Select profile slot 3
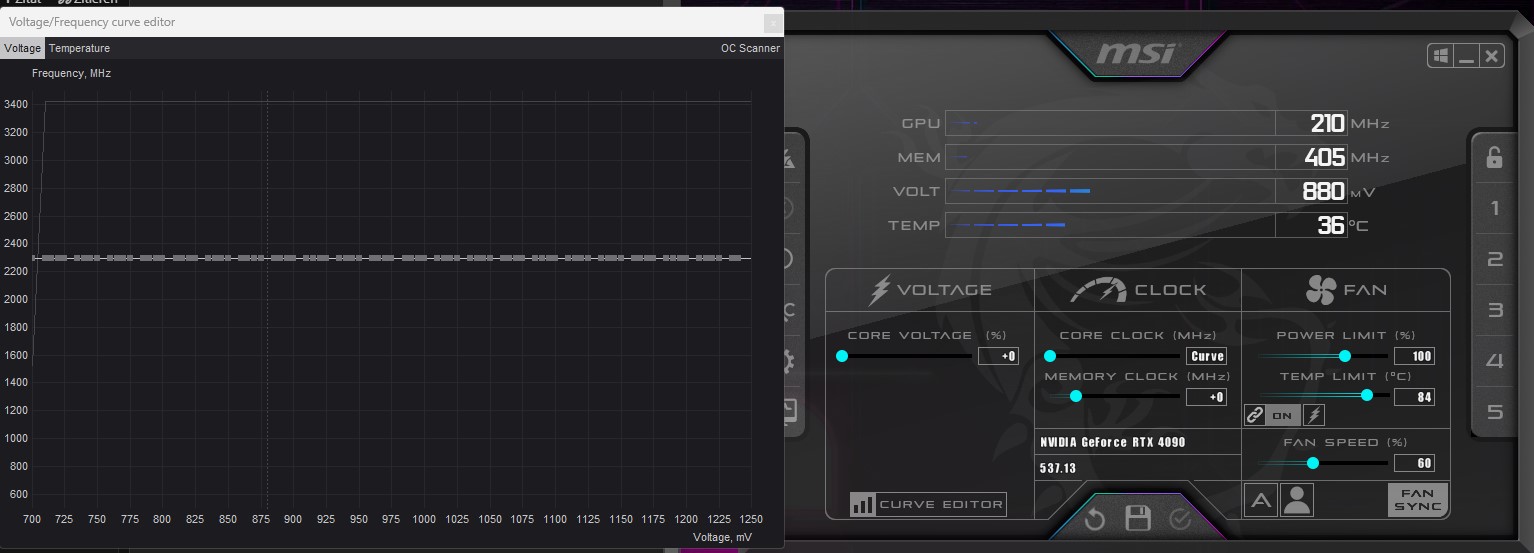 point(1494,310)
